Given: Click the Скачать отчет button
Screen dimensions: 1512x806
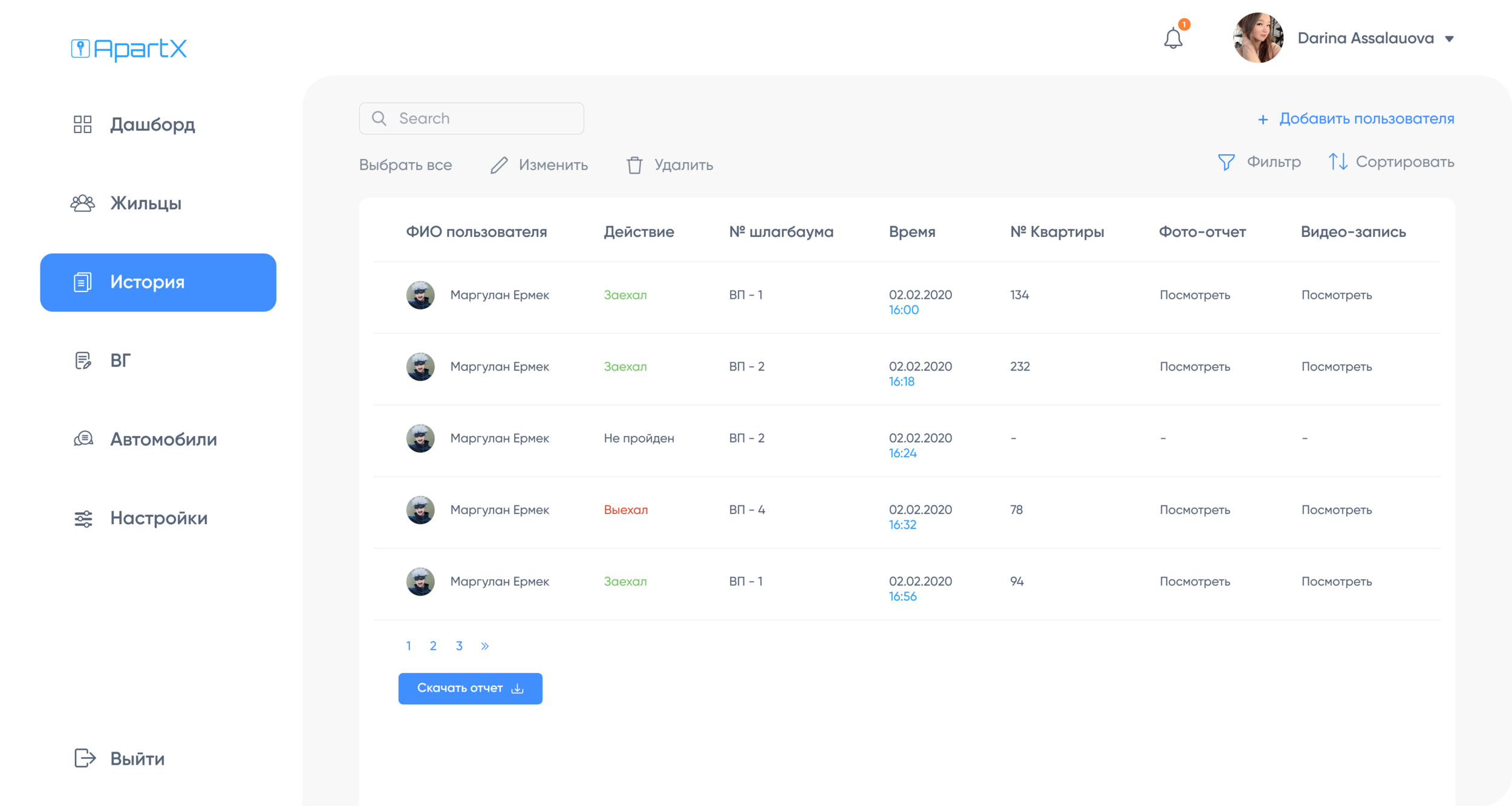Looking at the screenshot, I should pyautogui.click(x=470, y=688).
